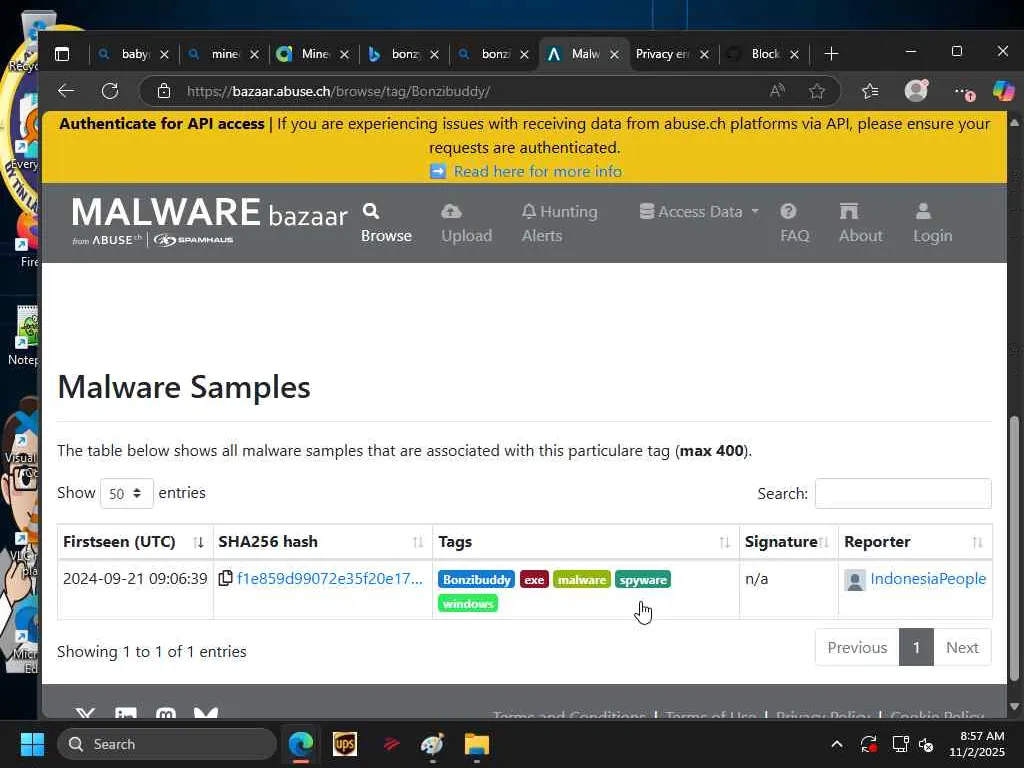Viewport: 1024px width, 768px height.
Task: Go back to the previous page
Action: tap(66, 91)
